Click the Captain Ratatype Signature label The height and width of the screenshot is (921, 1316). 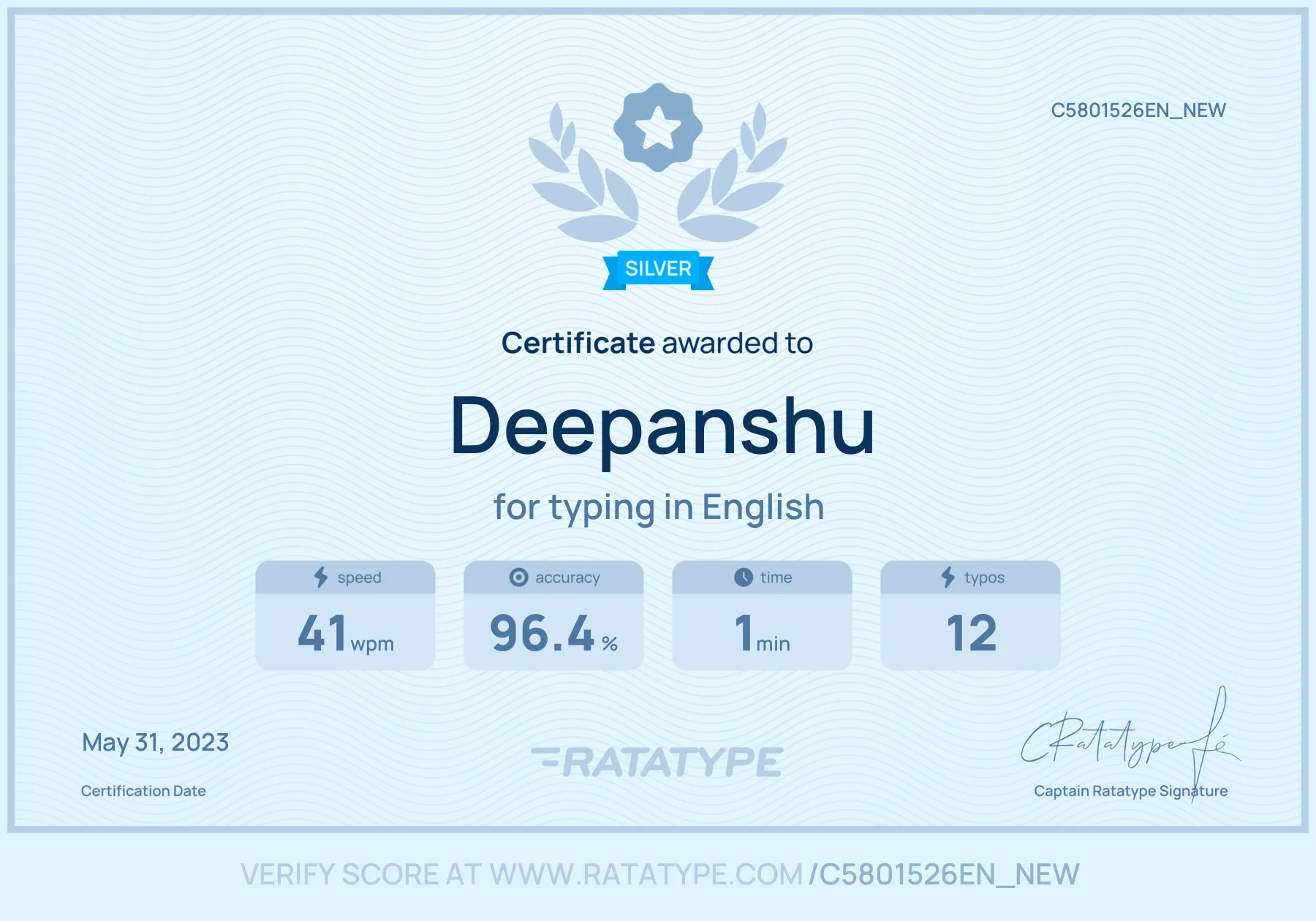click(x=1131, y=791)
